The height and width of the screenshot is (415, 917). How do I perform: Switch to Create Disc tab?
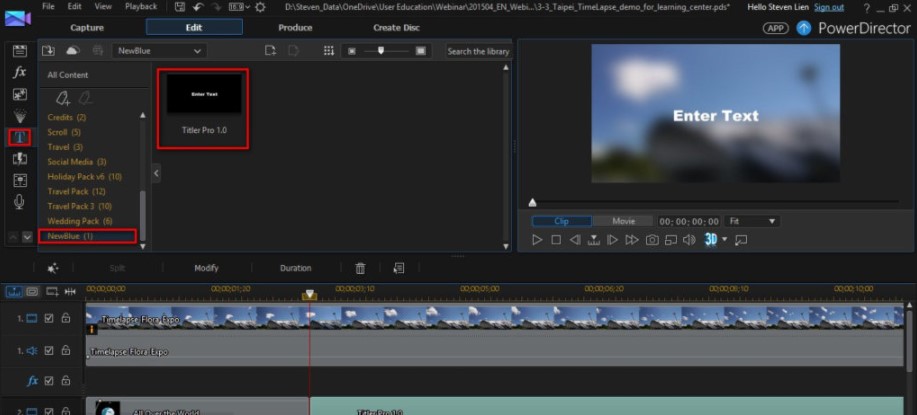tap(397, 27)
